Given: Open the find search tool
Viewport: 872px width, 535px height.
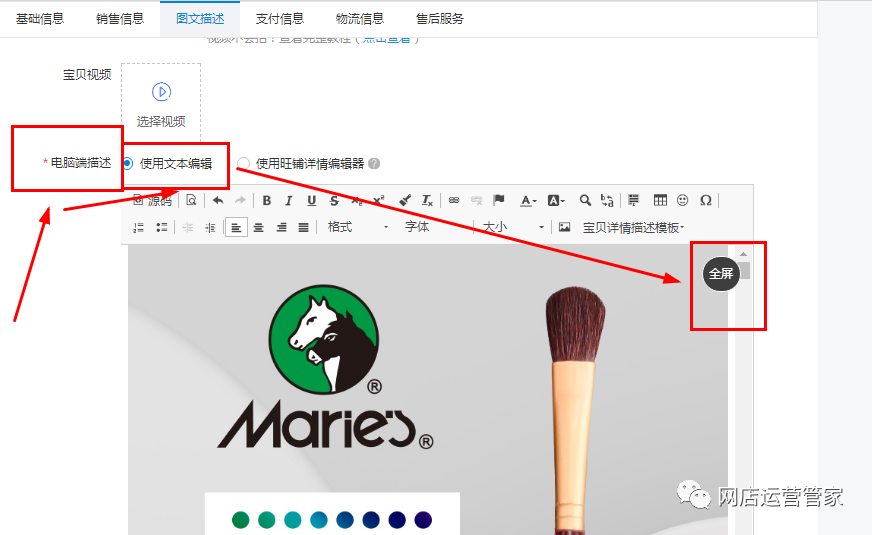Looking at the screenshot, I should coord(585,200).
